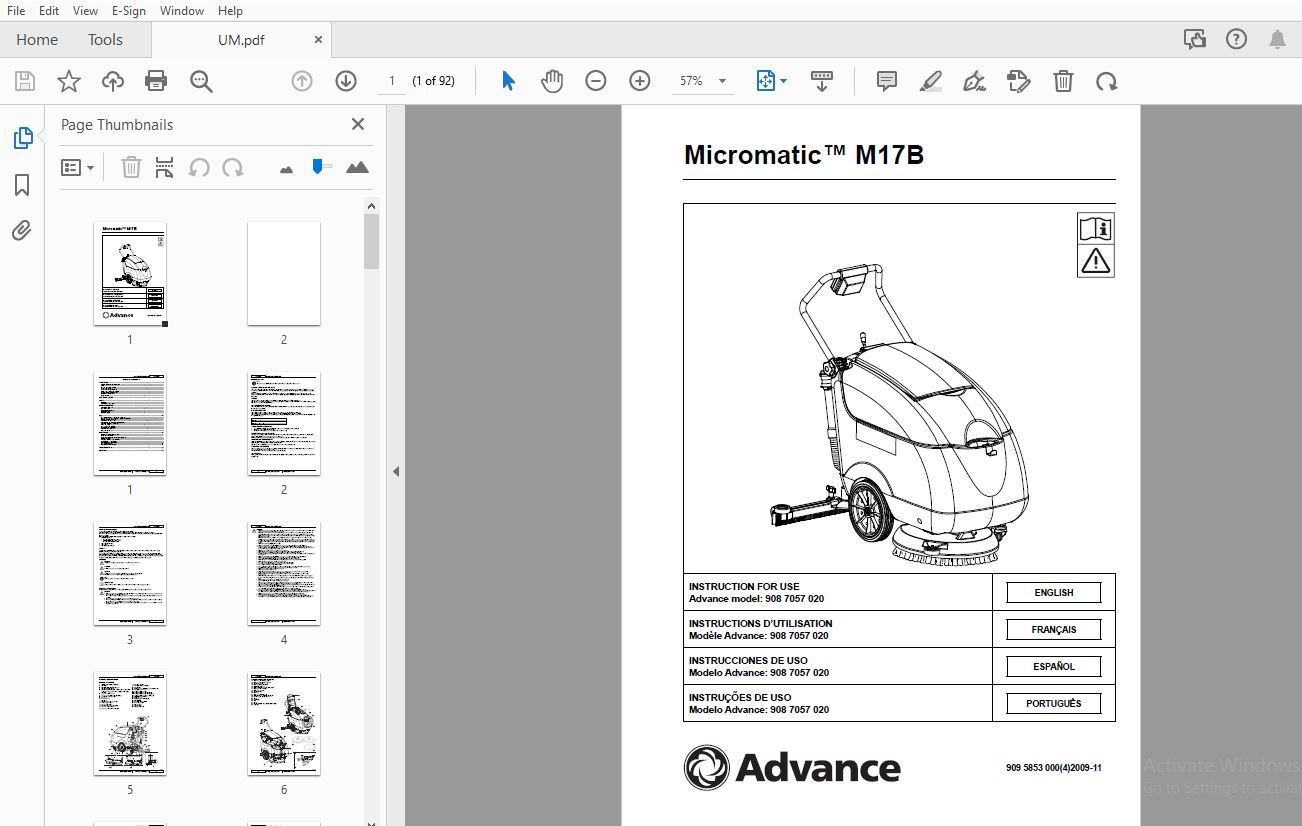The height and width of the screenshot is (826, 1302).
Task: Activate the Selection arrow tool
Action: click(x=508, y=82)
